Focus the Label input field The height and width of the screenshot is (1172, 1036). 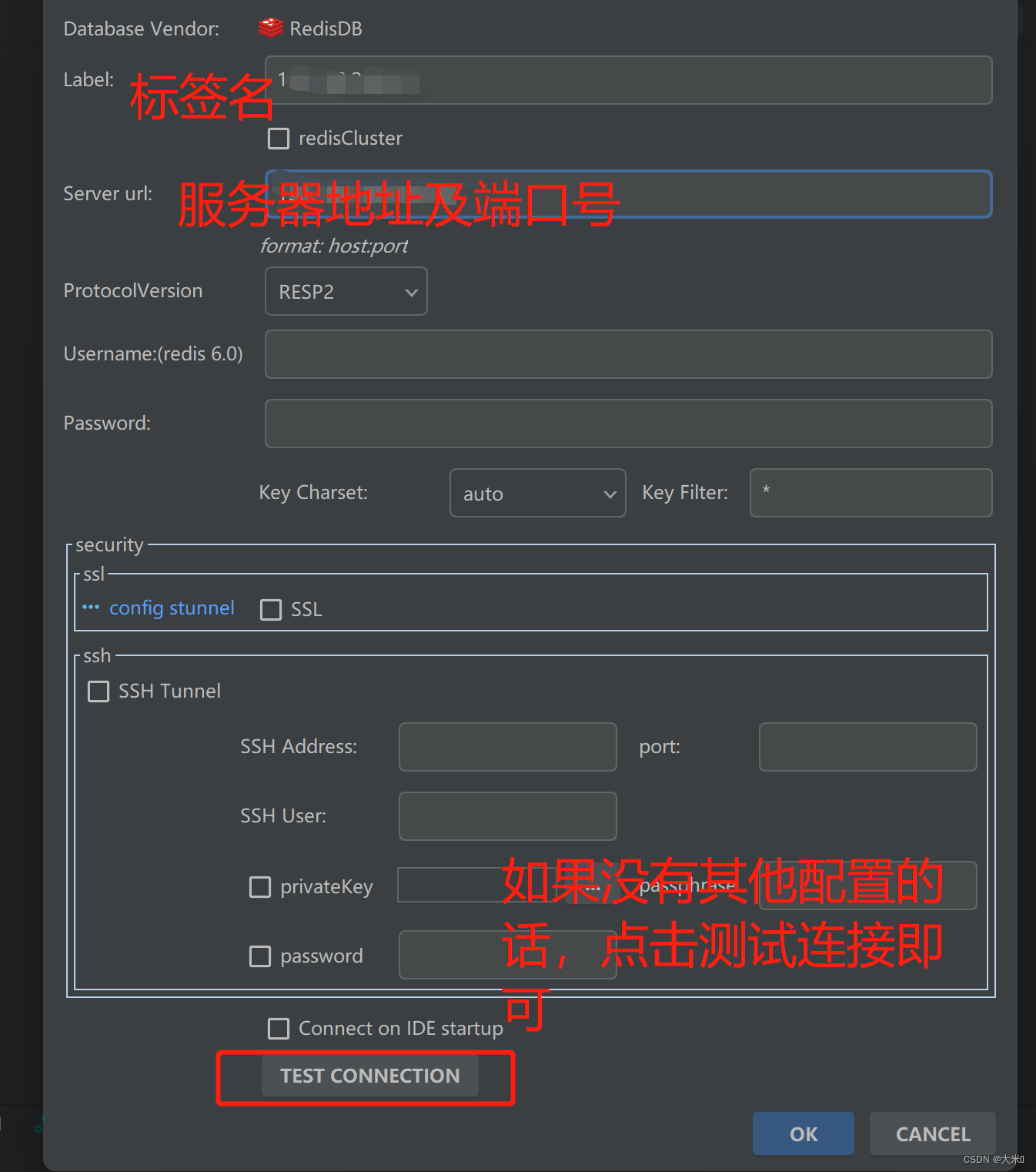click(x=629, y=80)
